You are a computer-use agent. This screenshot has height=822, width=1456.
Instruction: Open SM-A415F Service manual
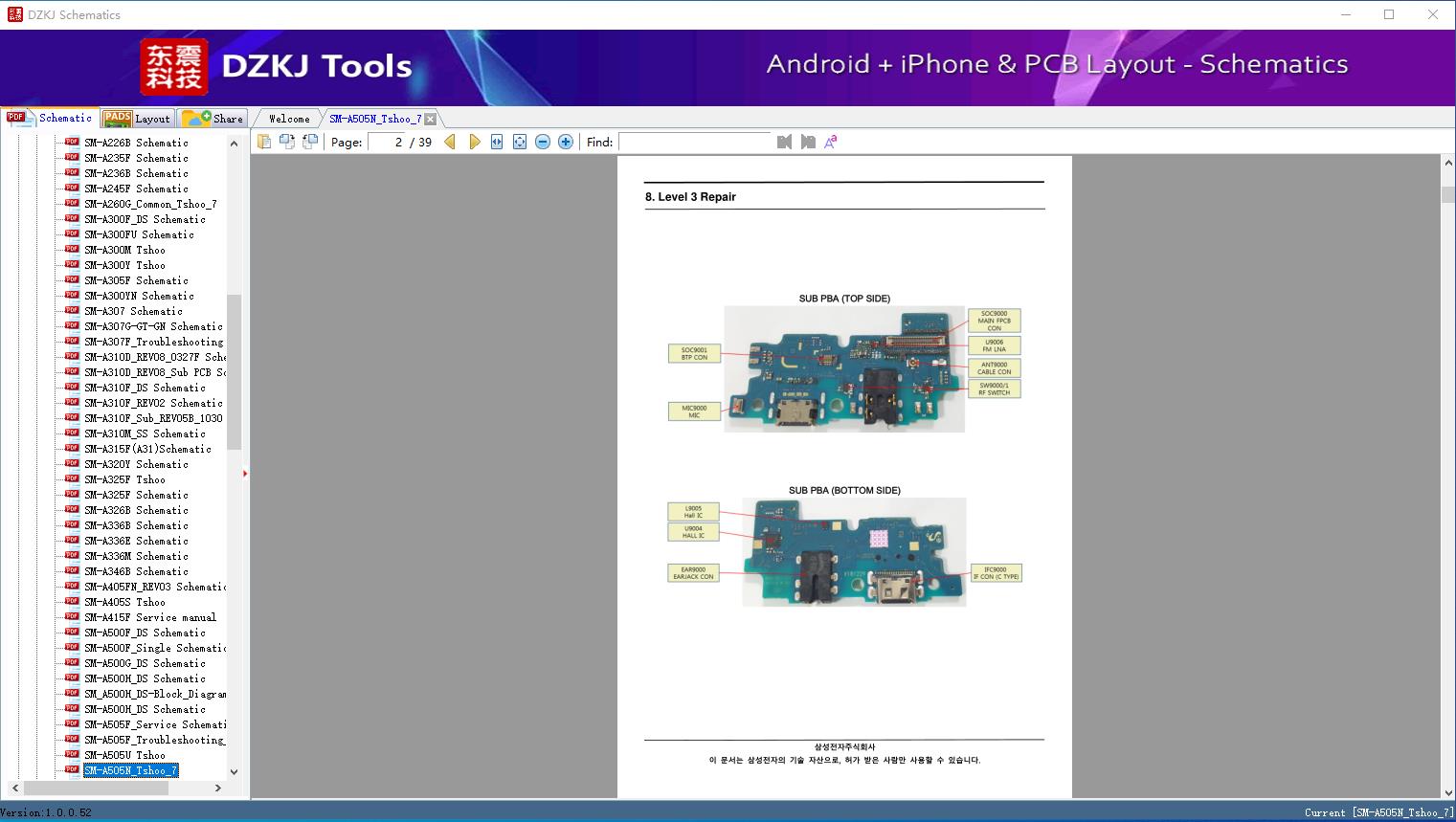point(150,617)
